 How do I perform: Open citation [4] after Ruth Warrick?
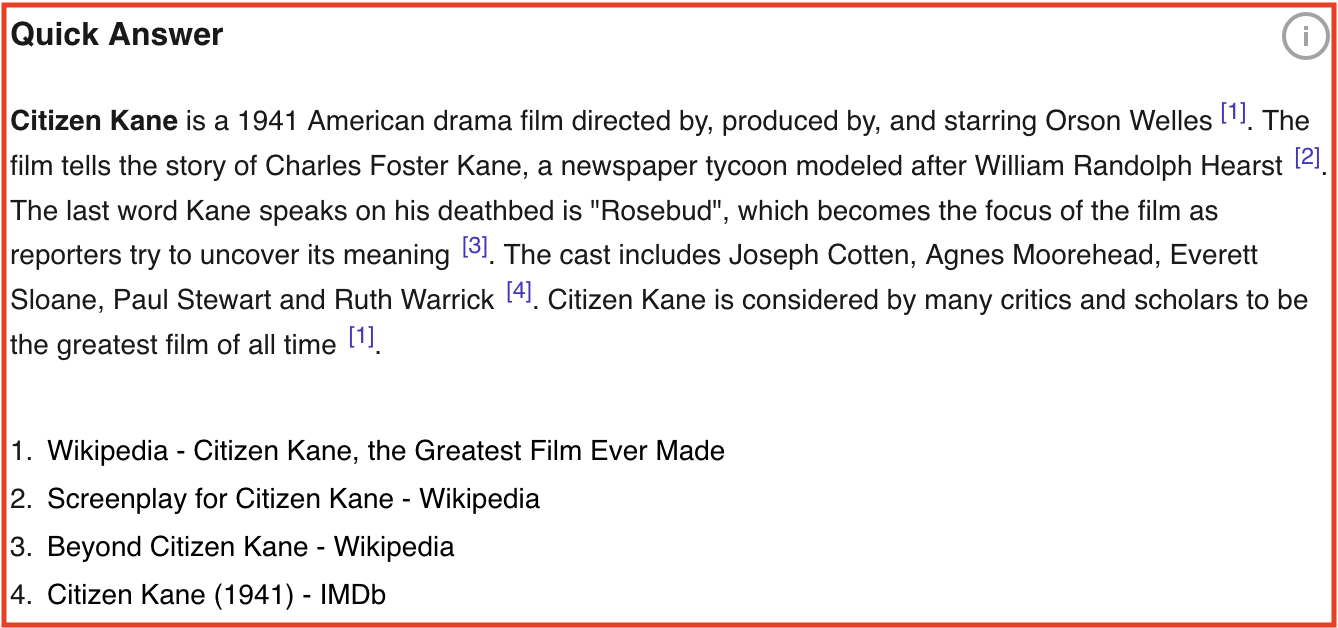point(519,292)
